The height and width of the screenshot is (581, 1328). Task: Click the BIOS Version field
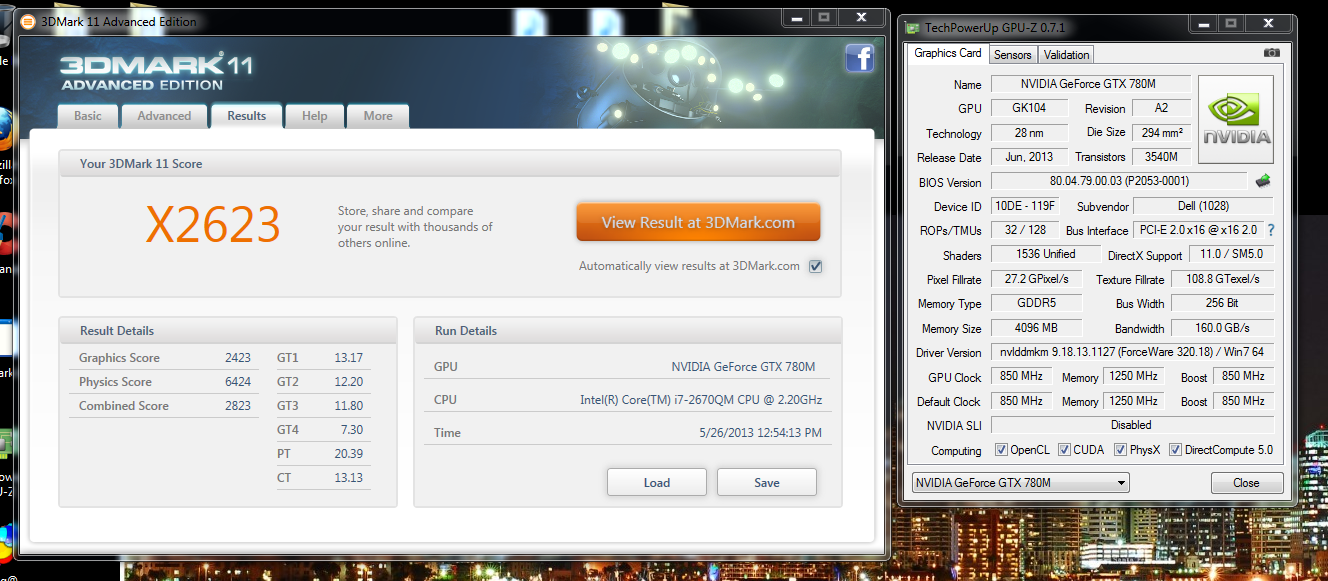tap(1120, 182)
